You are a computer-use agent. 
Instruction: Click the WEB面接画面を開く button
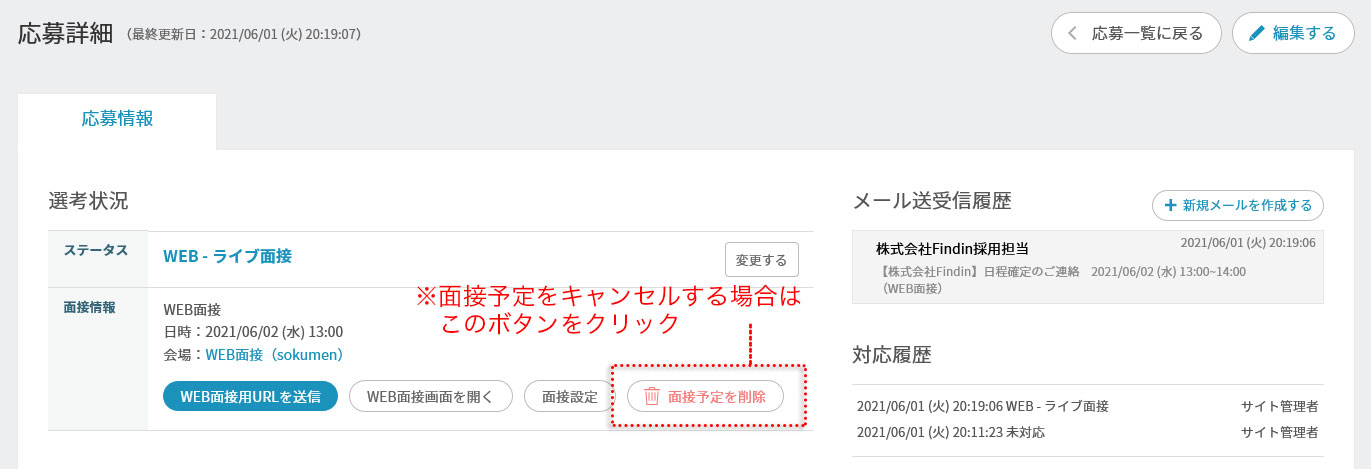pyautogui.click(x=430, y=396)
